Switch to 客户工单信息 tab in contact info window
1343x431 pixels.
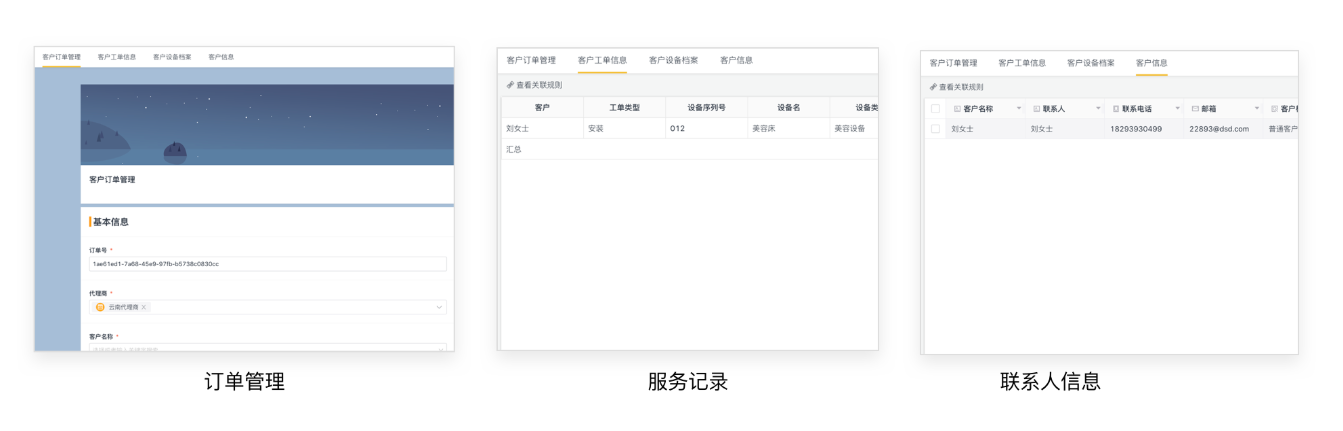1022,63
